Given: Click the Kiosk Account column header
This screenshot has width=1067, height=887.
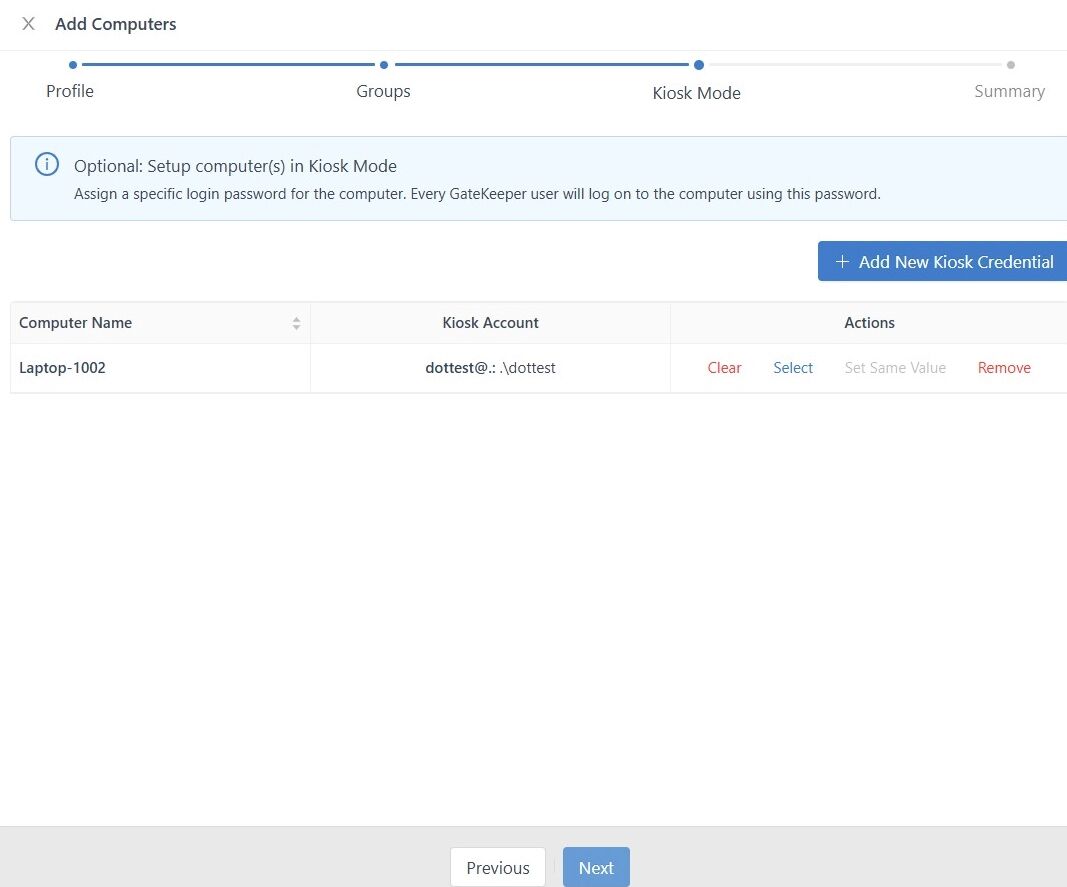Looking at the screenshot, I should pyautogui.click(x=490, y=323).
